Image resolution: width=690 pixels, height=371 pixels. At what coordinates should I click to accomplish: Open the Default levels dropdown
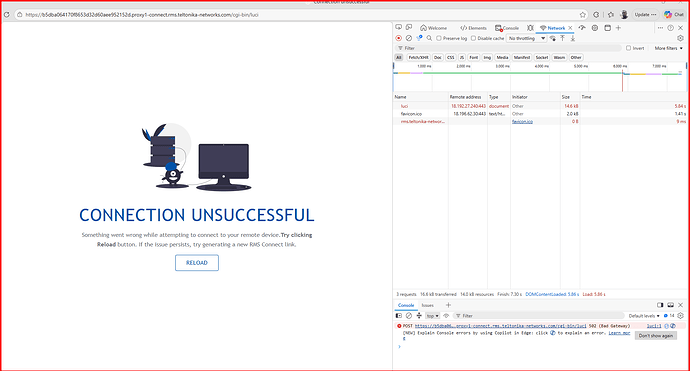point(644,316)
